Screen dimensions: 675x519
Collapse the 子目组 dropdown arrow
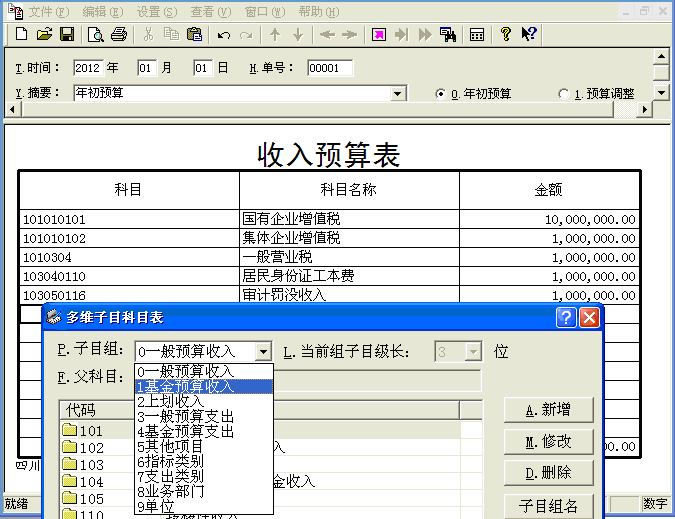click(x=263, y=352)
